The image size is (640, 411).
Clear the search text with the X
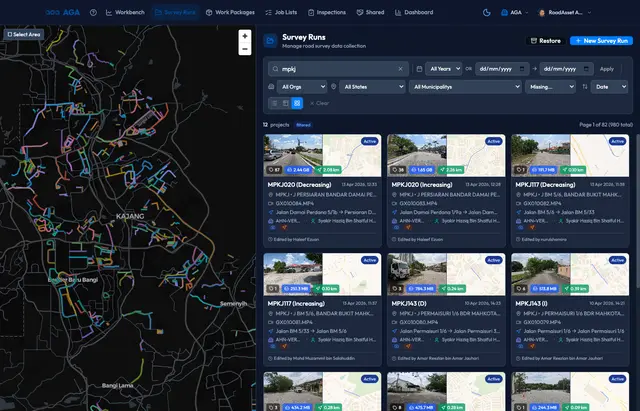[x=400, y=69]
